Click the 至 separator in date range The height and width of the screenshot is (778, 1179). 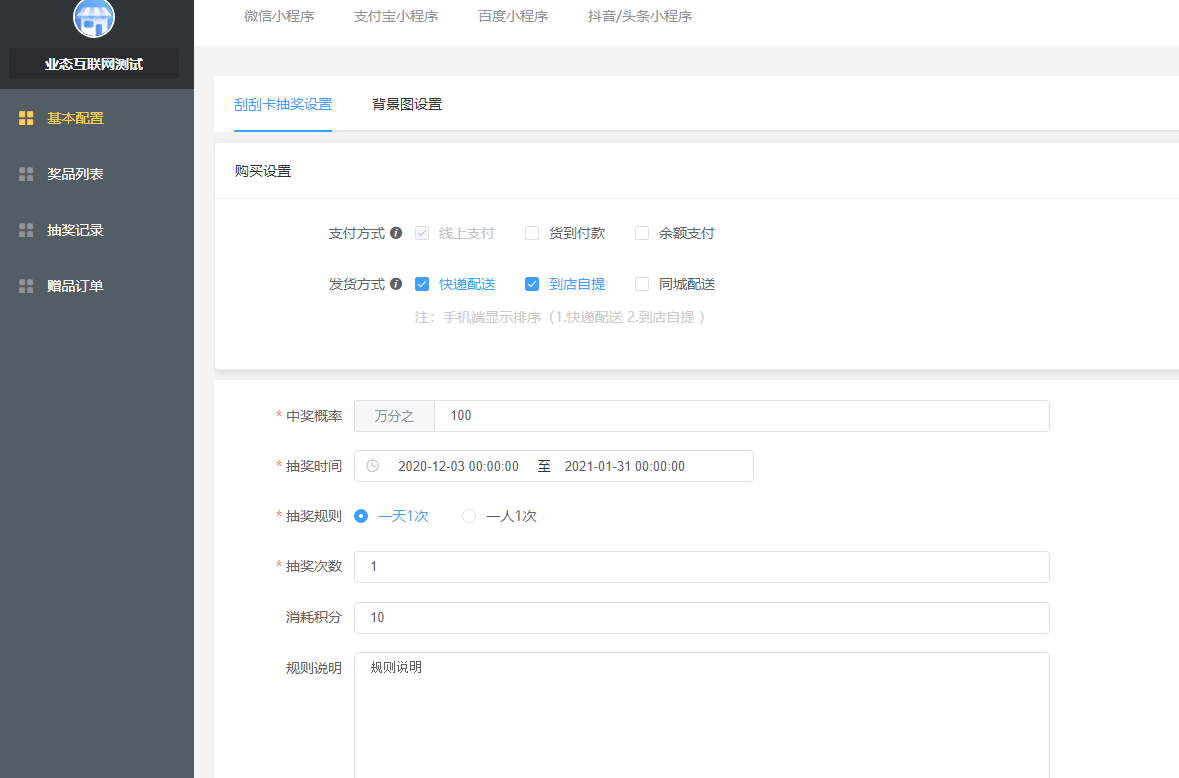tap(544, 466)
